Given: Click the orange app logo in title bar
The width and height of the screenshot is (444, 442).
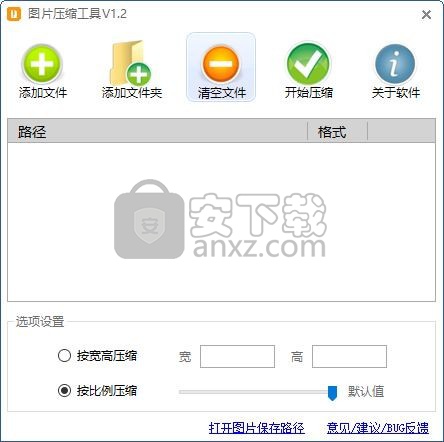Looking at the screenshot, I should pyautogui.click(x=14, y=14).
